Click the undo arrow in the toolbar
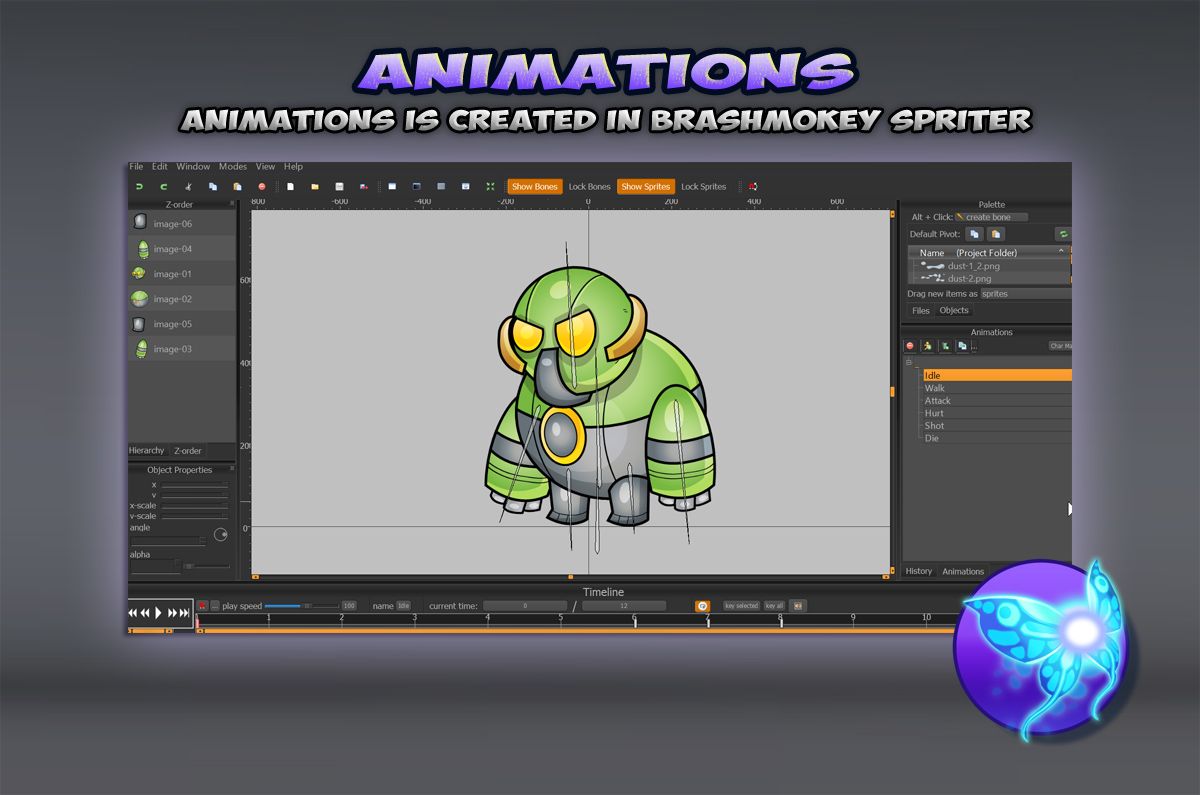 139,187
